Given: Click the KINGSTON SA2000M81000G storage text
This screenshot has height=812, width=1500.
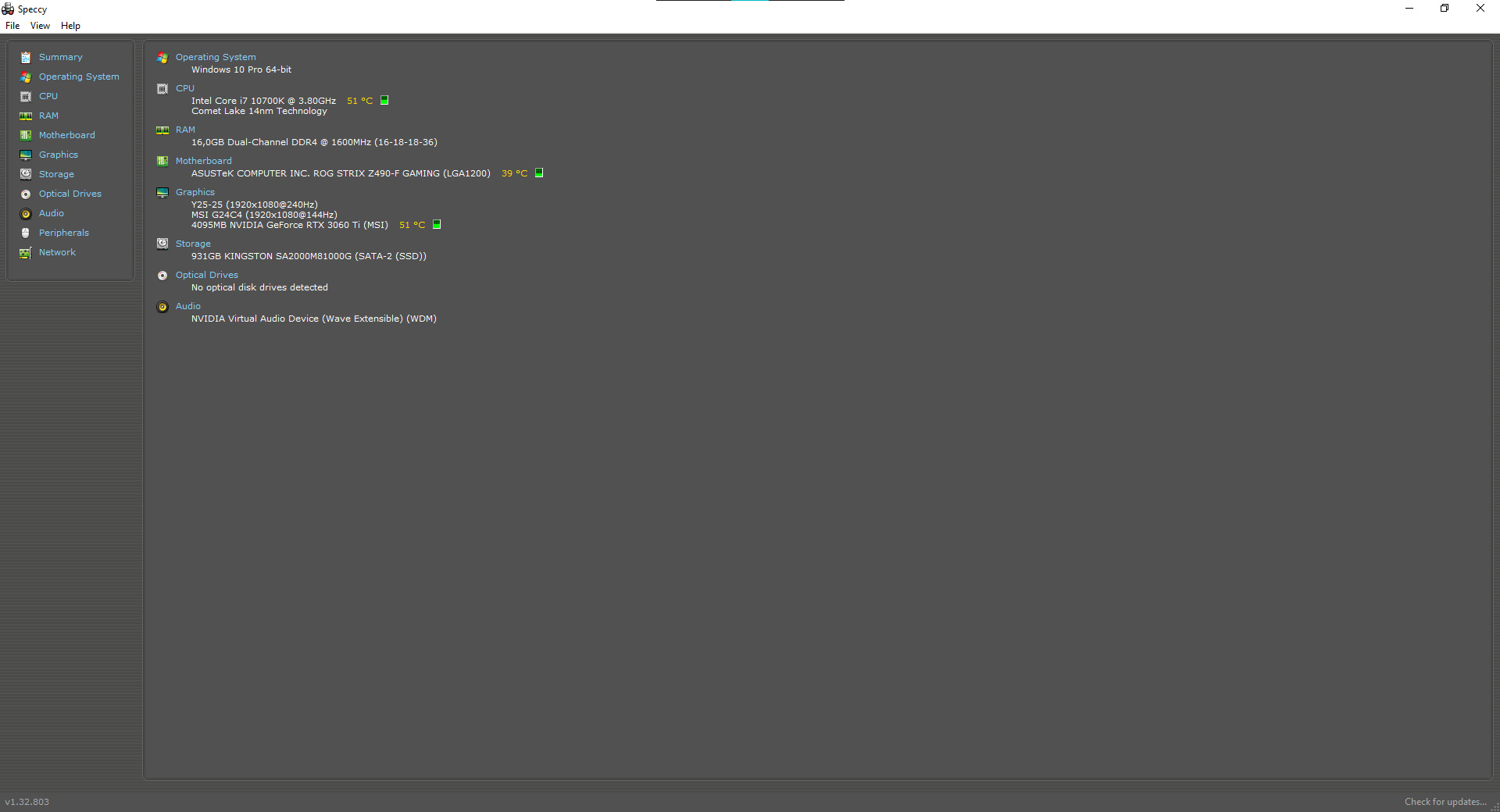Looking at the screenshot, I should (x=309, y=256).
